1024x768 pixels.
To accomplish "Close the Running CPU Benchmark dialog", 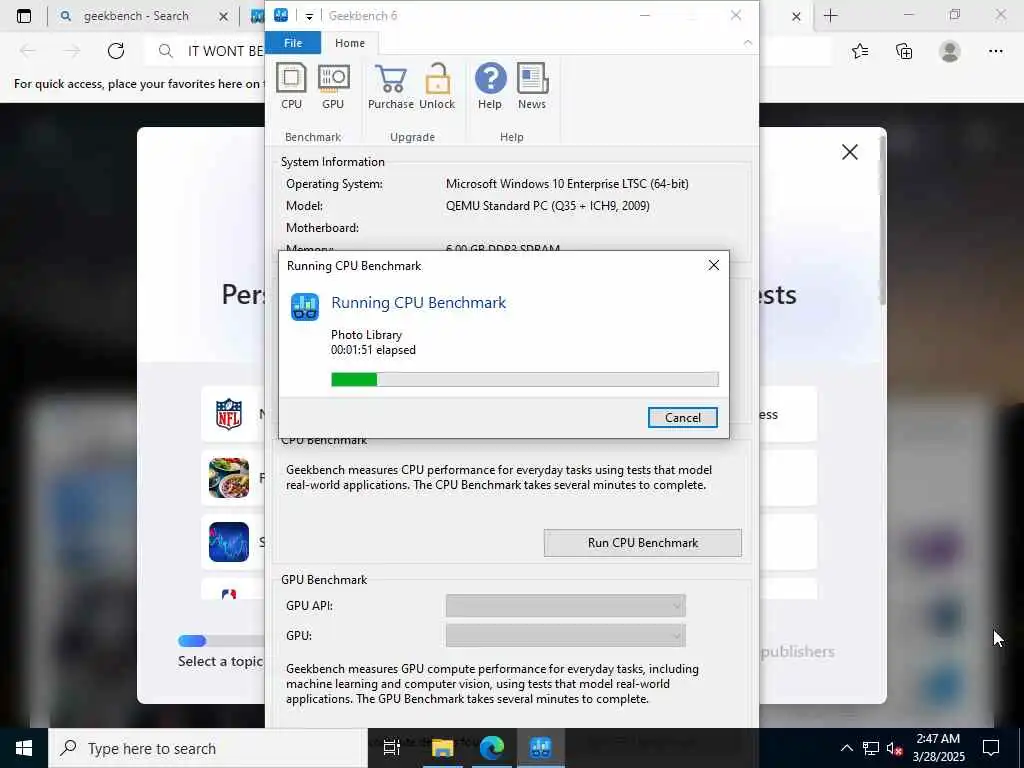I will [714, 265].
